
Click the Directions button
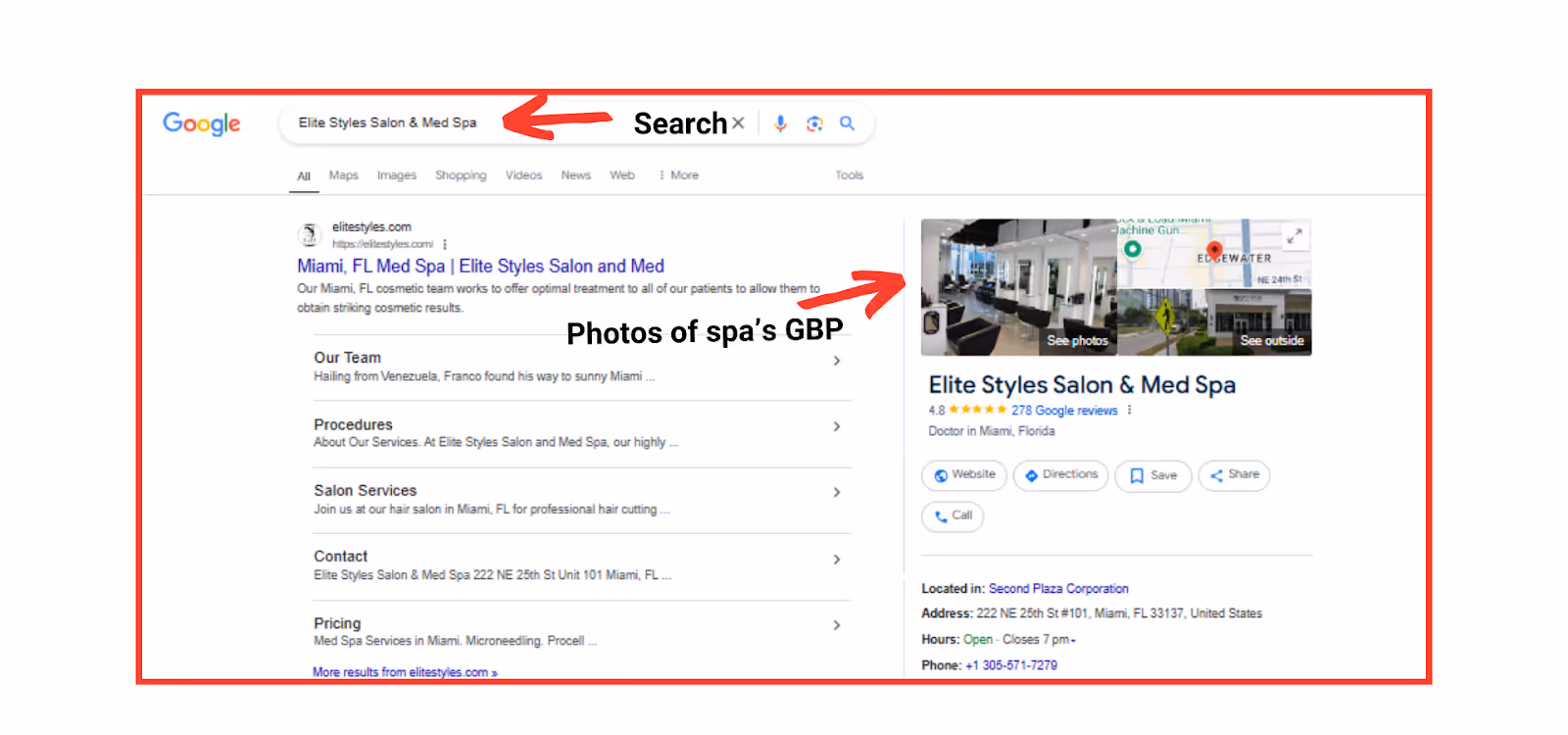coord(1061,475)
